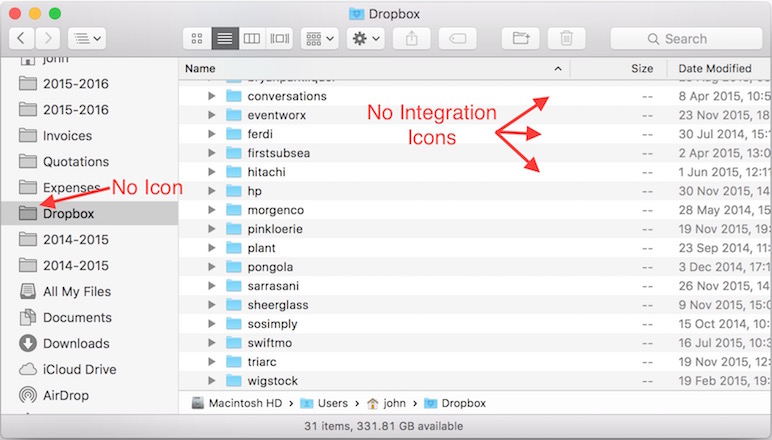This screenshot has height=440, width=772.
Task: Expand the hitachi folder
Action: pyautogui.click(x=212, y=172)
